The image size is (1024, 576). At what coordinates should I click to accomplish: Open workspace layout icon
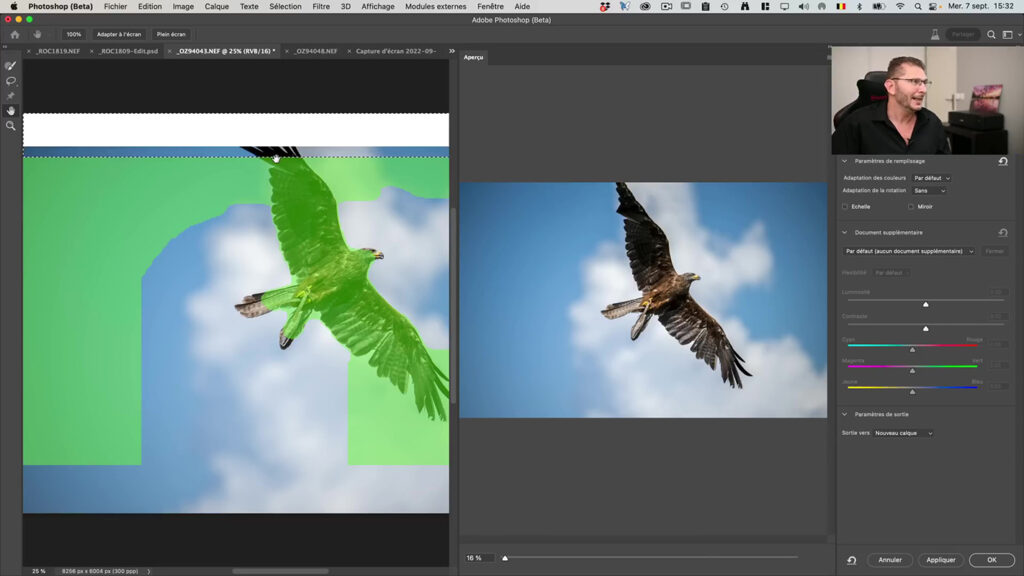[x=1008, y=35]
